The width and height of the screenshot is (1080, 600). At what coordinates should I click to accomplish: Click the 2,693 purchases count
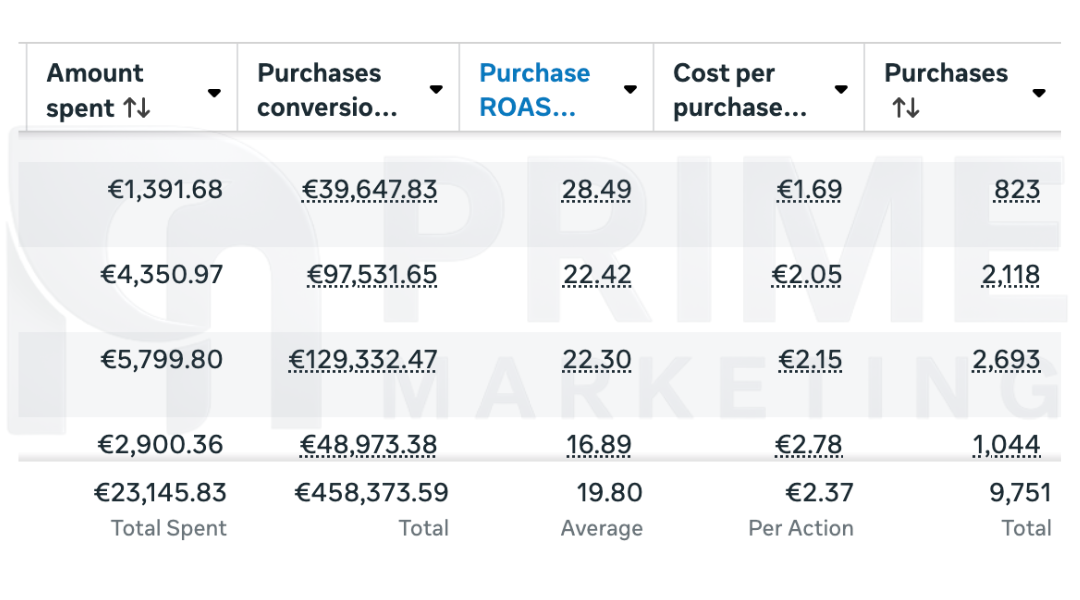[1006, 360]
